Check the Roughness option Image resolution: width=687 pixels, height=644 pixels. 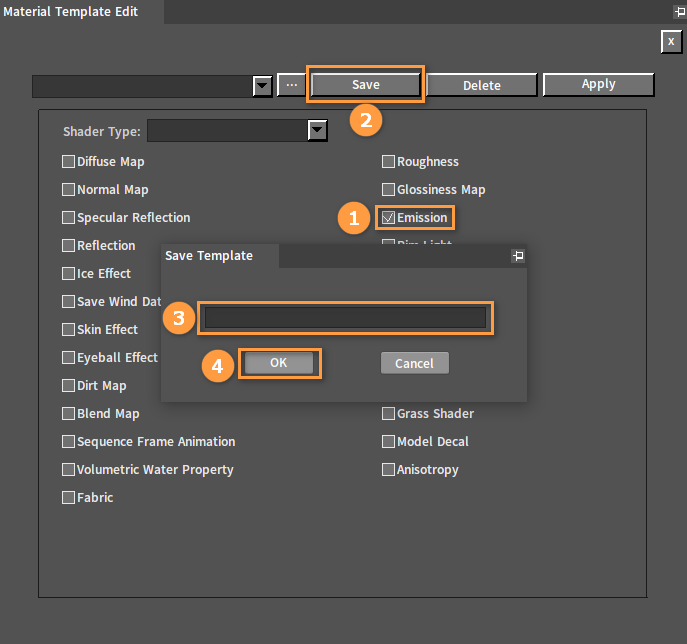click(x=389, y=162)
